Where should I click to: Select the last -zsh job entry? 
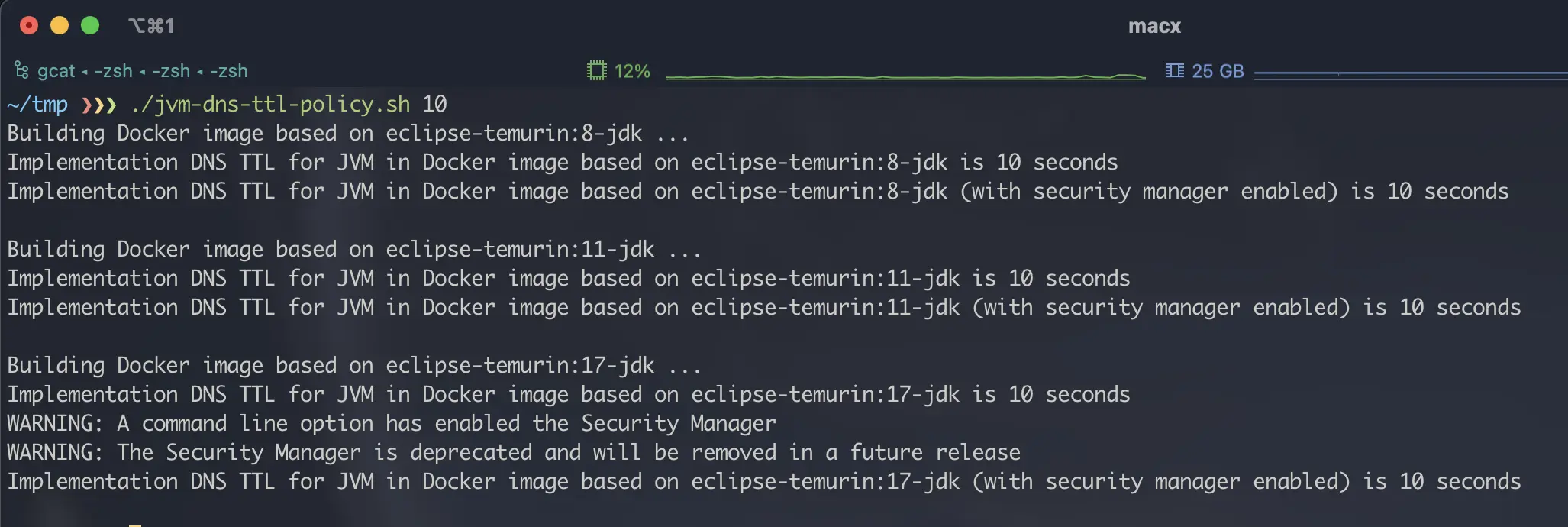tap(228, 71)
